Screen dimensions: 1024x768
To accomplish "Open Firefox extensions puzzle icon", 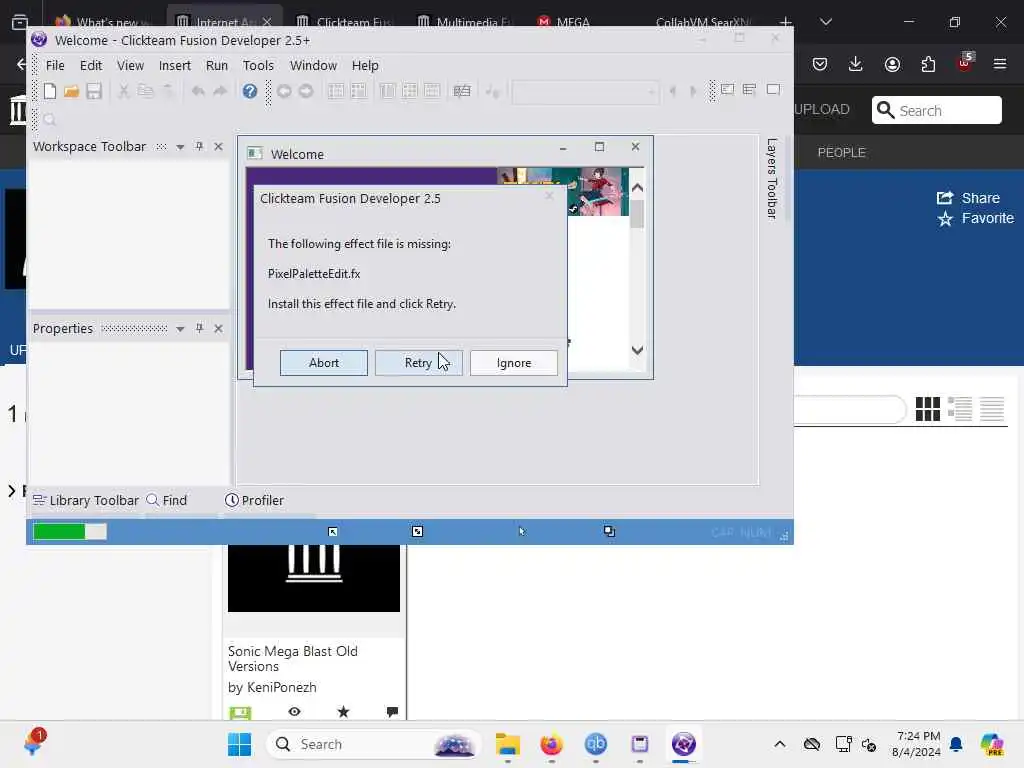I will pyautogui.click(x=928, y=64).
